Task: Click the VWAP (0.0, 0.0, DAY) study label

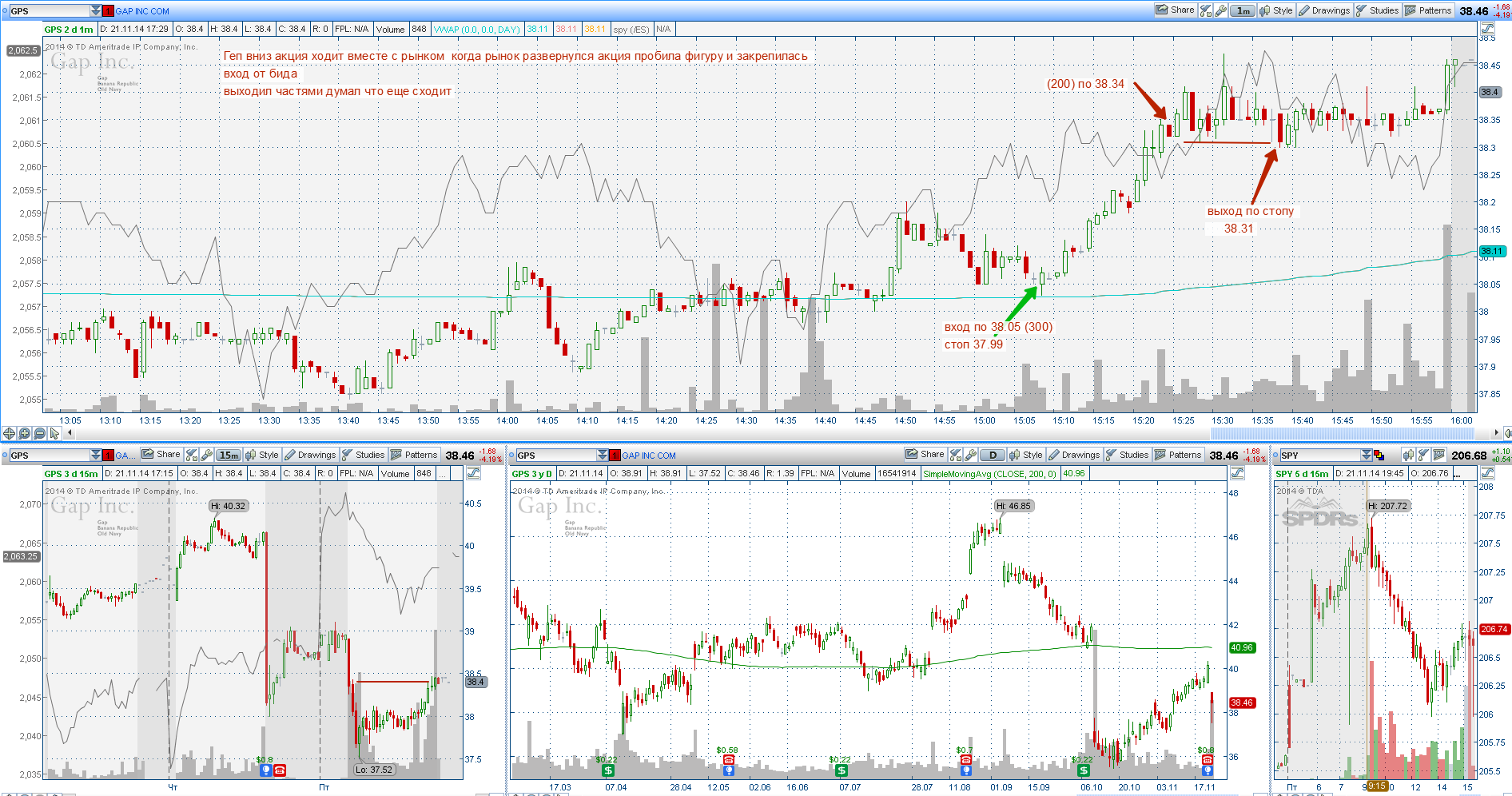Action: 477,30
